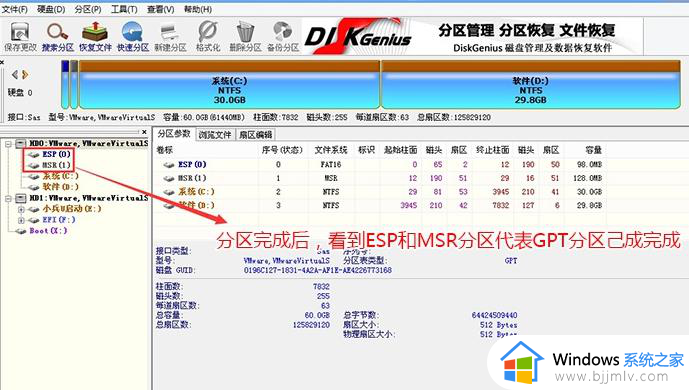Image resolution: width=689 pixels, height=390 pixels.
Task: Click MSR(1) row in partition table
Action: tap(380, 178)
